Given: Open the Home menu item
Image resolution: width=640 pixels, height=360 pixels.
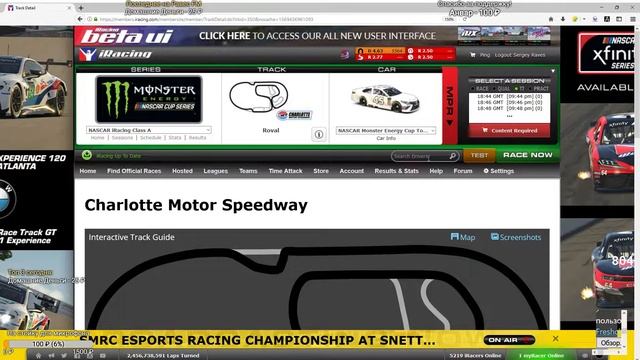Looking at the screenshot, I should click(x=88, y=171).
